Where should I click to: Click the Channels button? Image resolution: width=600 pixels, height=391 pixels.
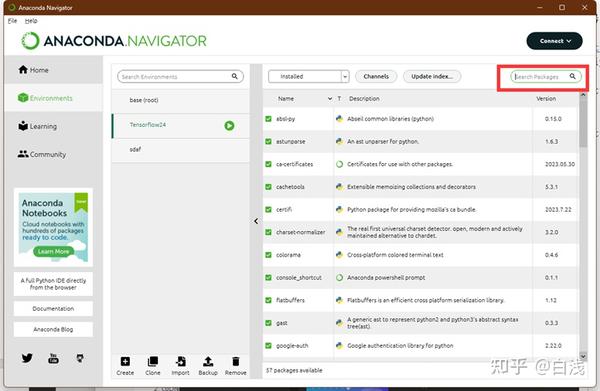[x=376, y=77]
